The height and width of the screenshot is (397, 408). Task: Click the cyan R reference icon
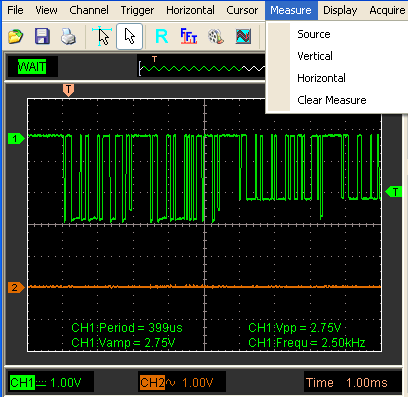tap(162, 36)
